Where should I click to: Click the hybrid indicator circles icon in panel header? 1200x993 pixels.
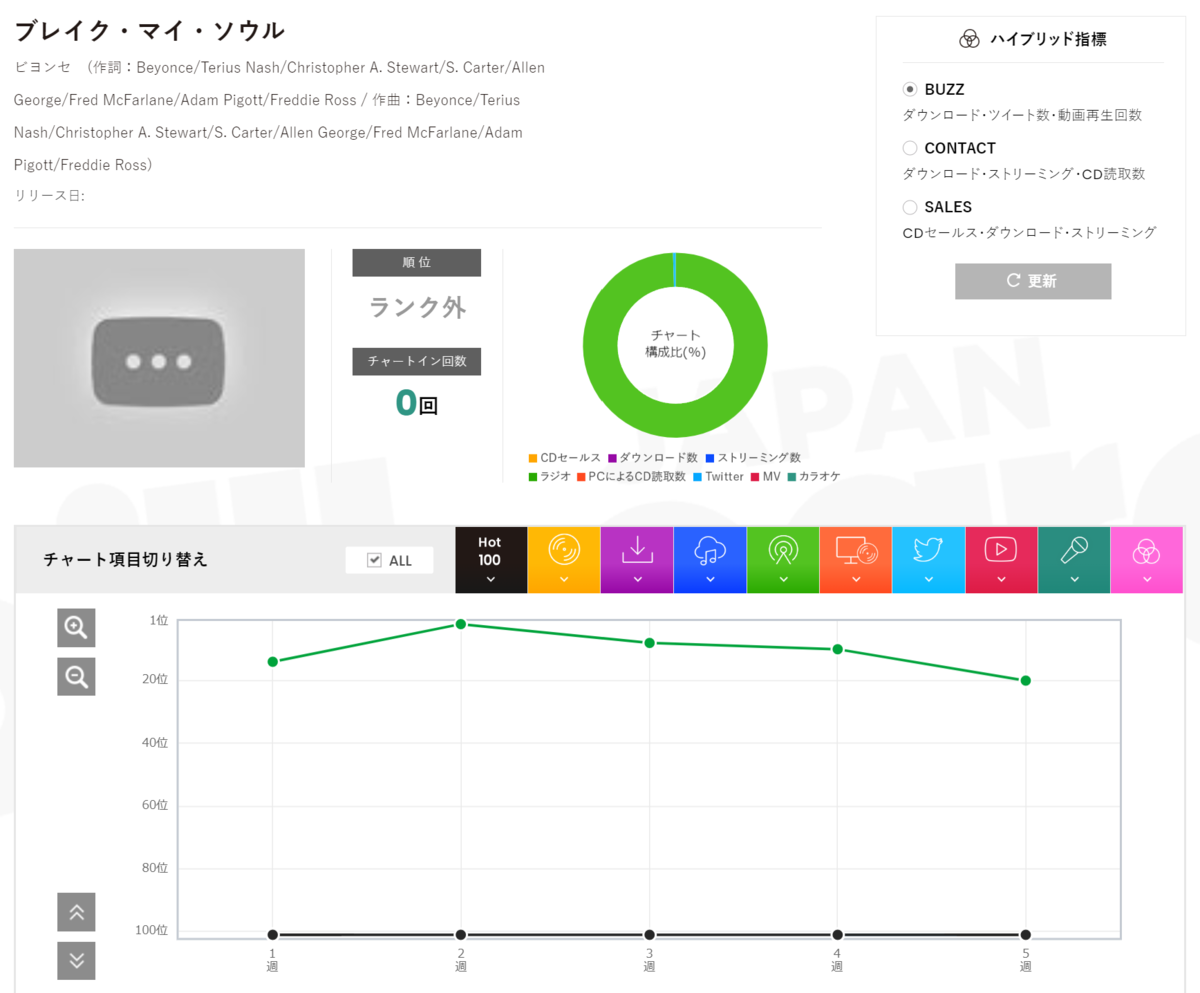click(969, 39)
